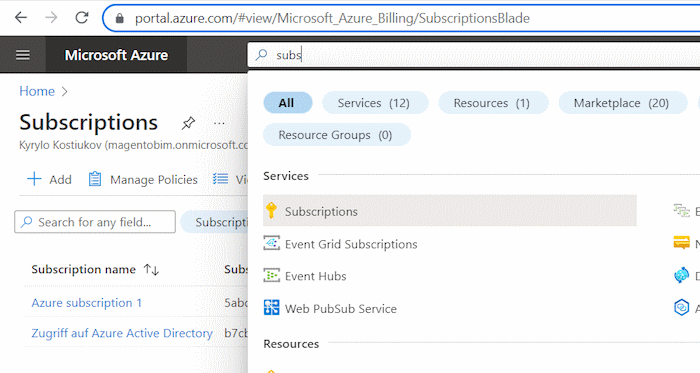Click the Event Hubs service icon
Screen dimensions: 700x373
click(x=271, y=276)
